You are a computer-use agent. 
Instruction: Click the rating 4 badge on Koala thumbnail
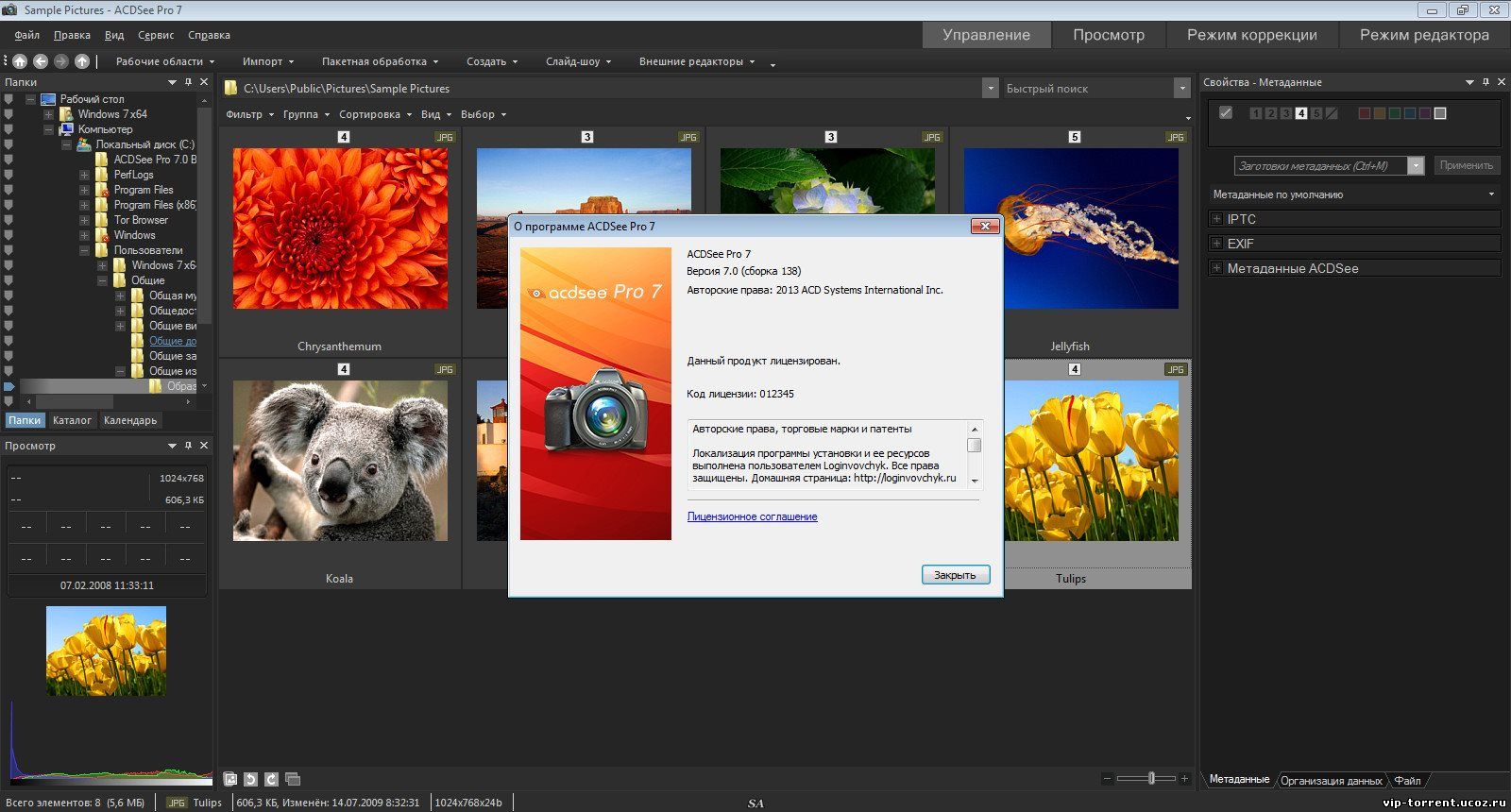point(344,369)
